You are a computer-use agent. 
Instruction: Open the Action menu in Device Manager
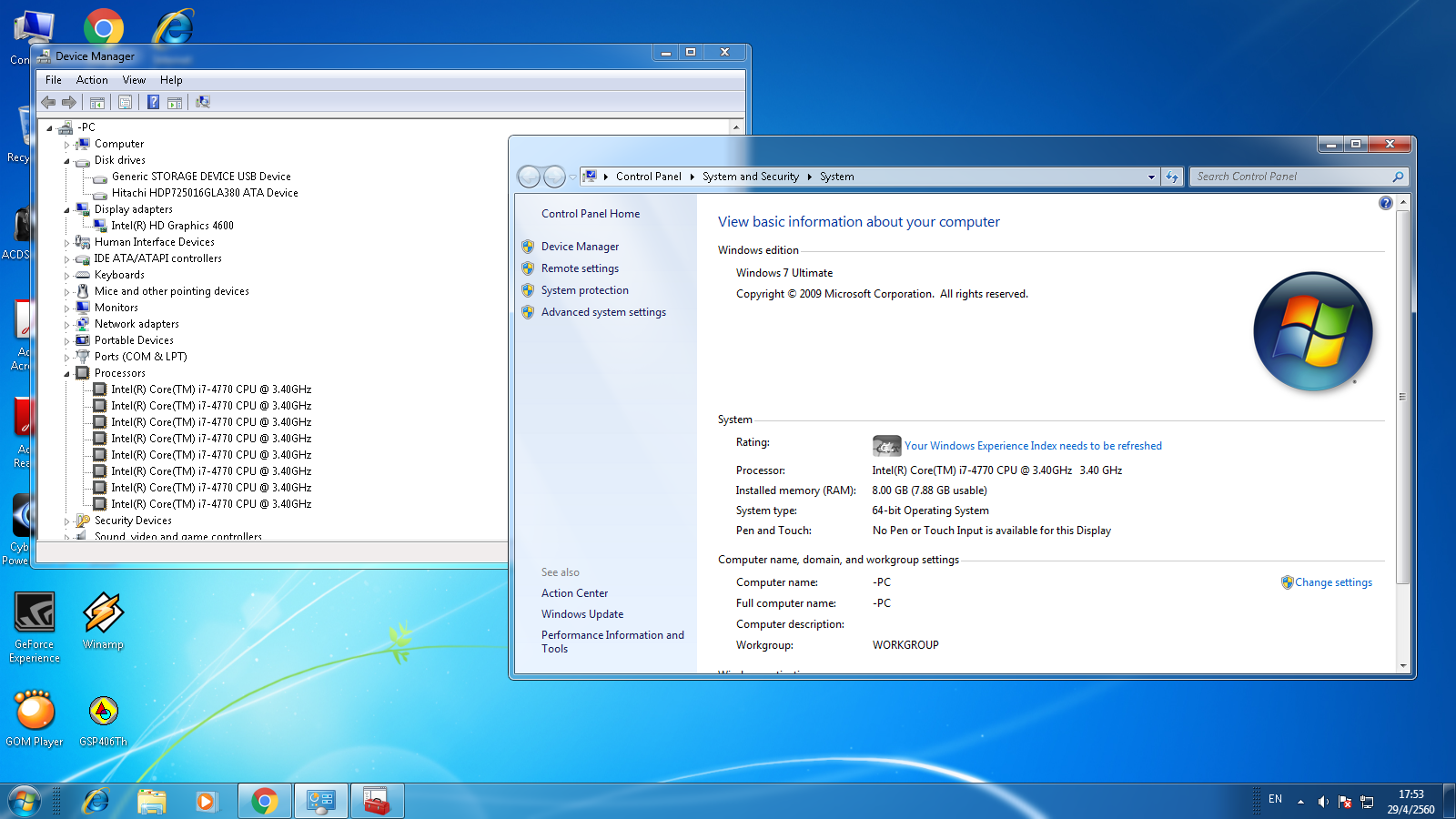click(x=92, y=80)
